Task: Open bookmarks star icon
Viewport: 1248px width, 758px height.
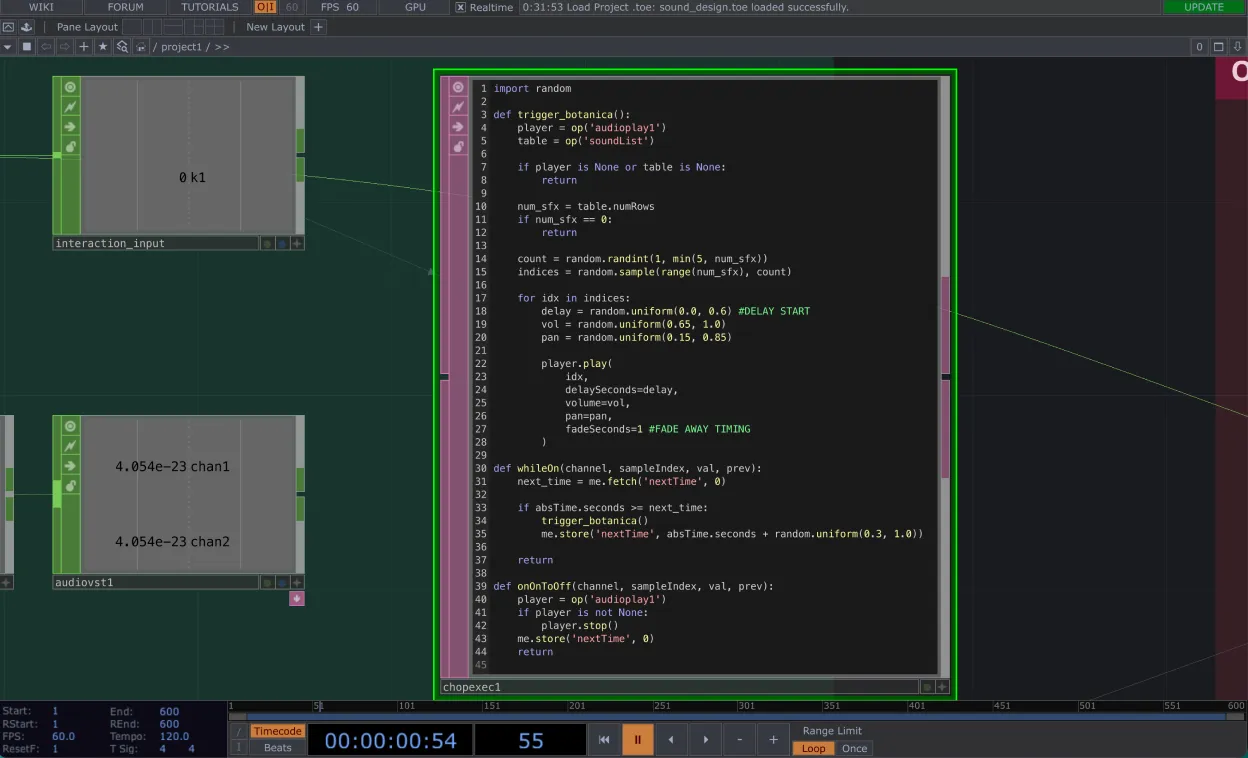Action: click(103, 47)
